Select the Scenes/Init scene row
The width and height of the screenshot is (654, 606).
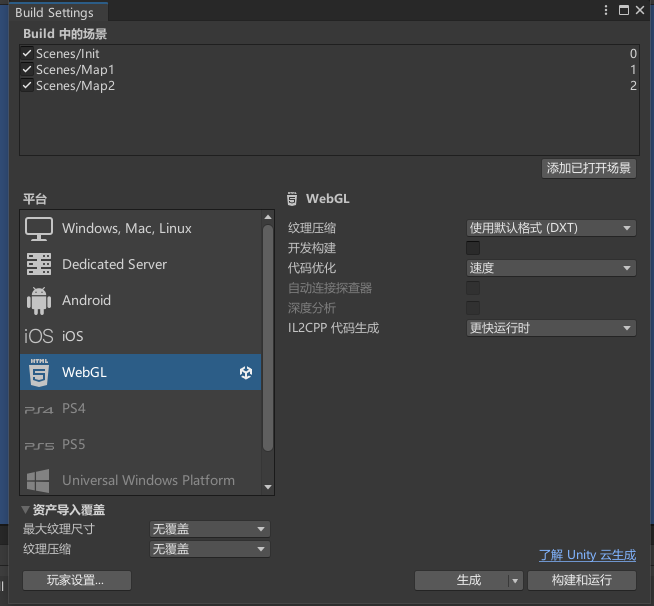pos(330,53)
